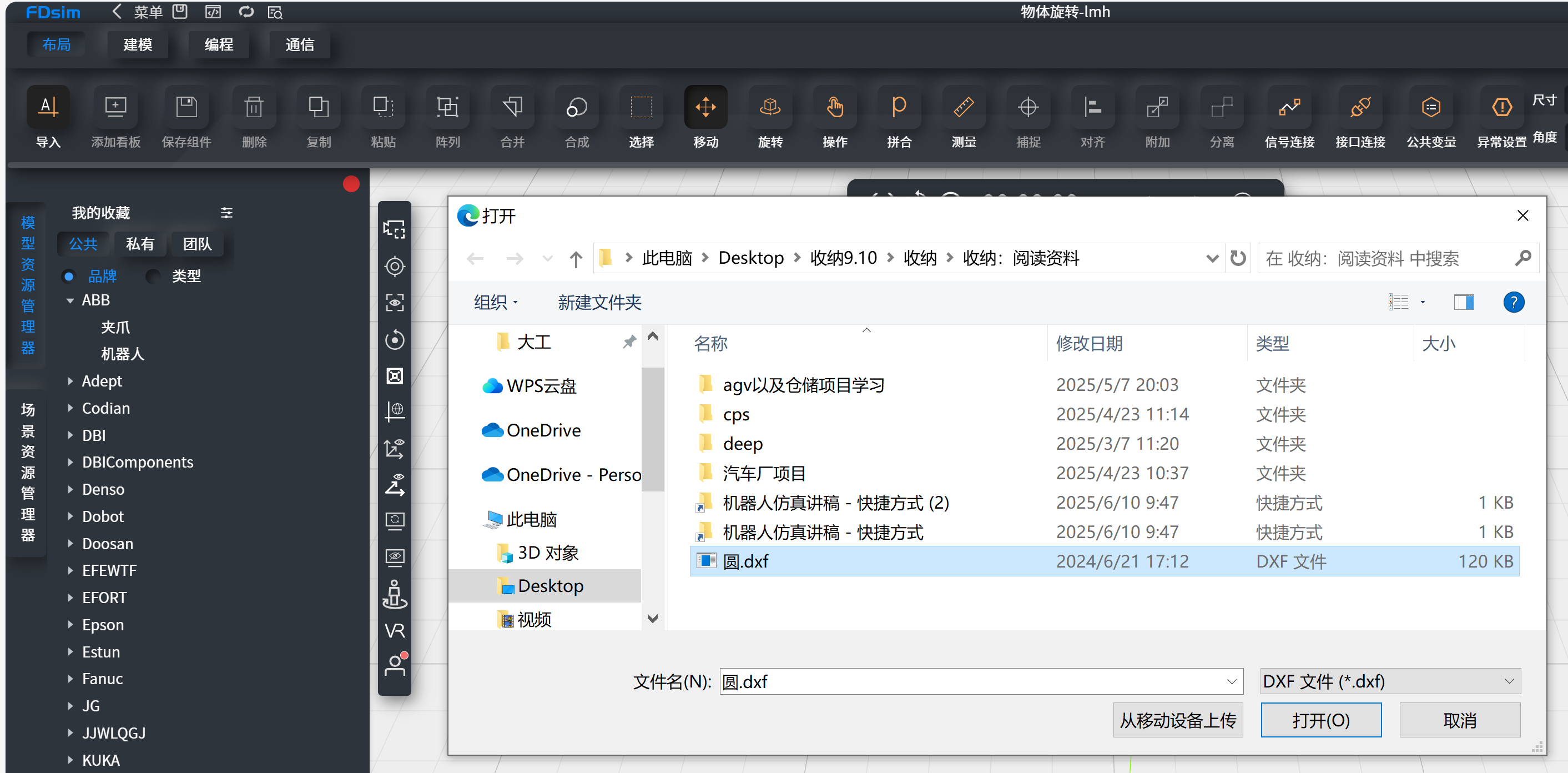Click the 导入 (Import) tool icon

(x=48, y=107)
